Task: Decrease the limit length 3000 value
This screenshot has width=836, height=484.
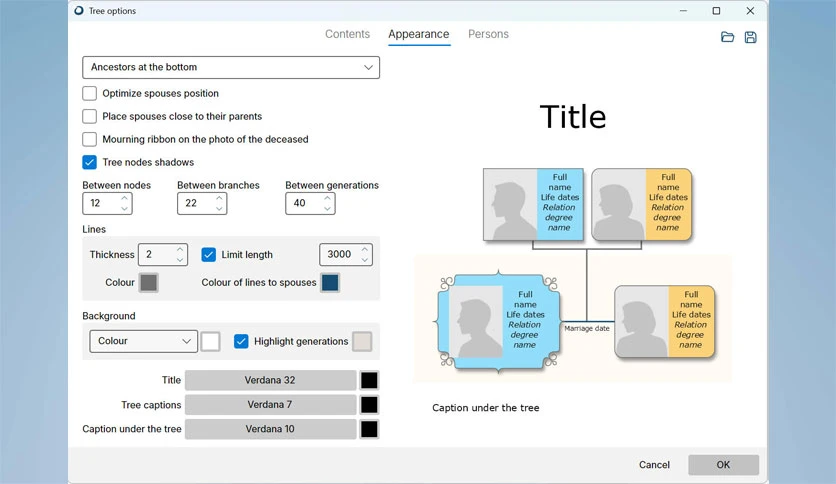Action: (365, 260)
